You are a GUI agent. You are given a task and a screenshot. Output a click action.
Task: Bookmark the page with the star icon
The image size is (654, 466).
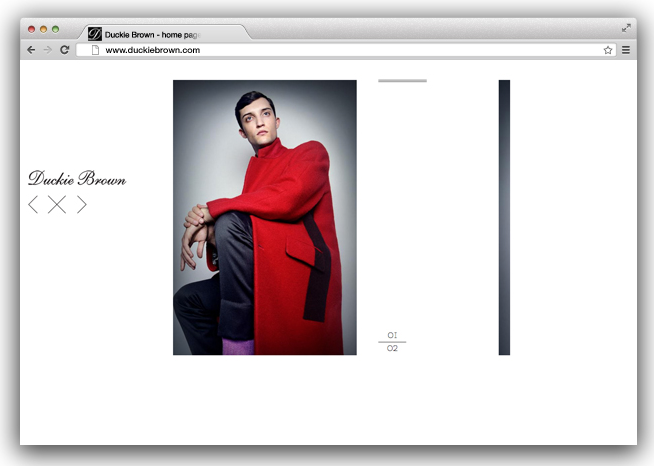(x=608, y=50)
